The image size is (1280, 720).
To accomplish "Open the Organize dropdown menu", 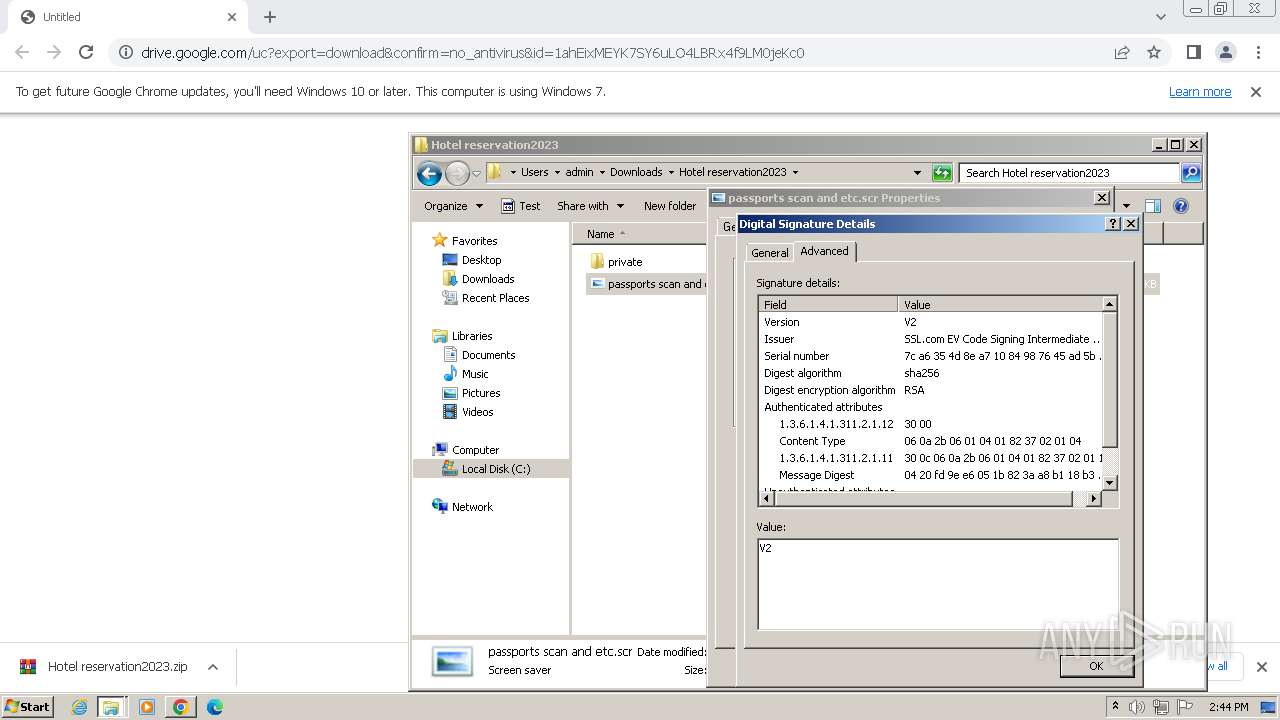I will click(453, 206).
